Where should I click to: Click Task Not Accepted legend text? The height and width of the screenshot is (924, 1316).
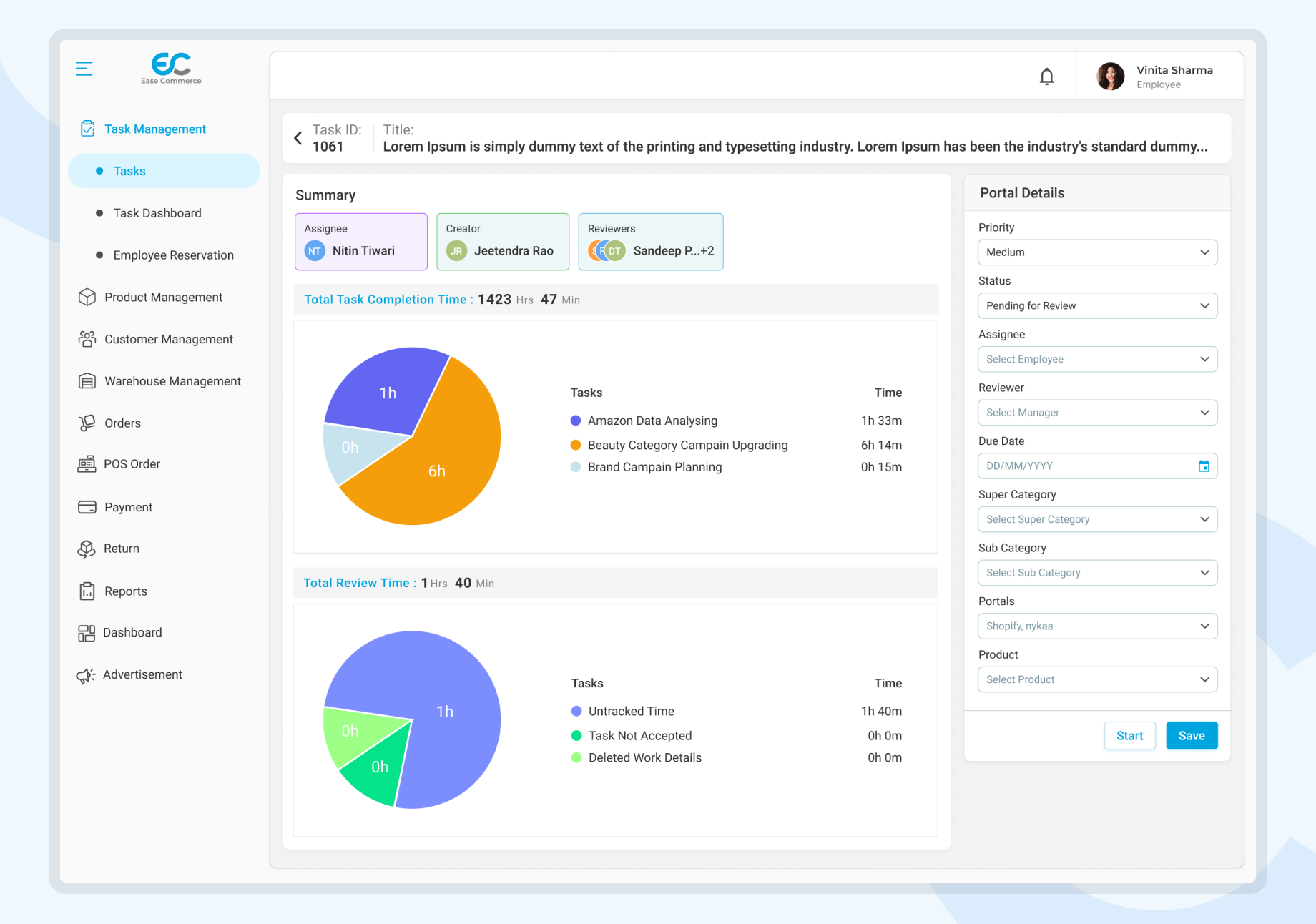point(640,736)
